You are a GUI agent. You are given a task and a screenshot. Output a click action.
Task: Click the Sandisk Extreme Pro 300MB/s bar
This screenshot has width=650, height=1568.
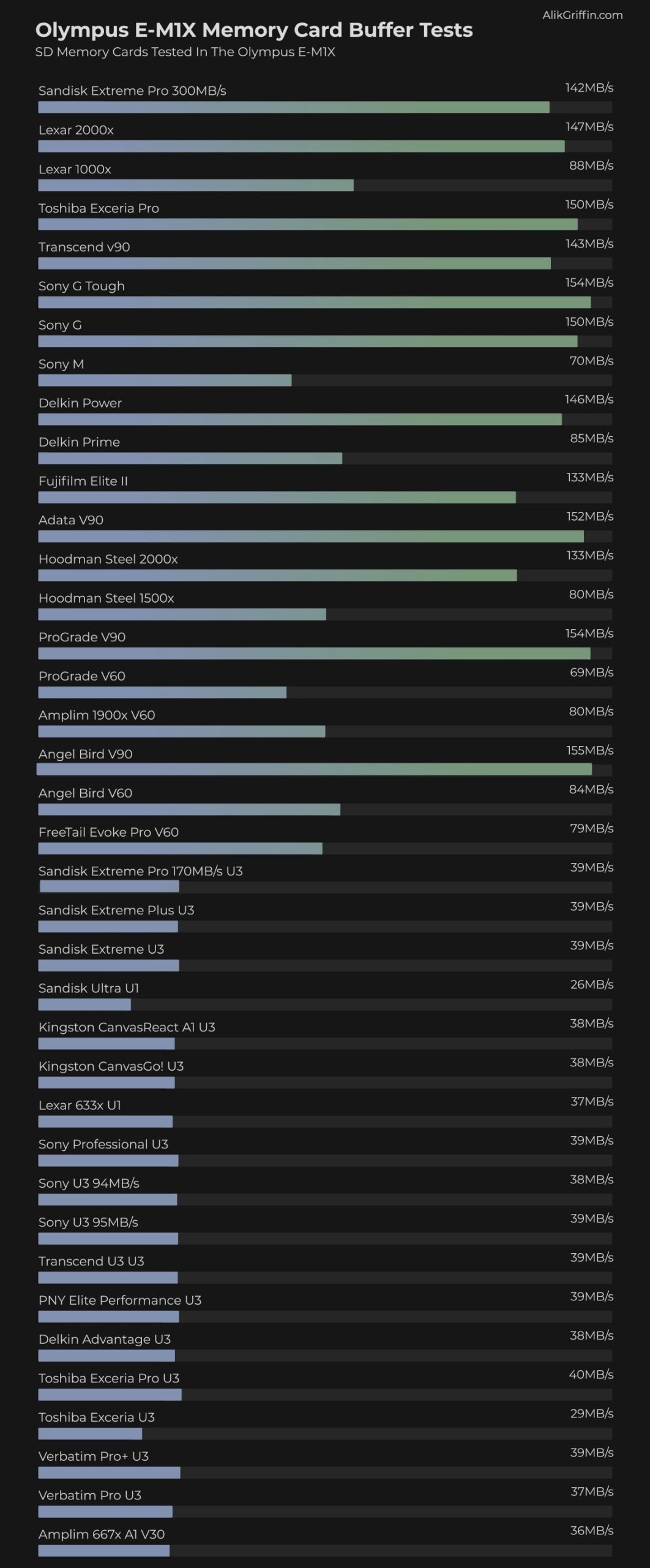pos(294,108)
